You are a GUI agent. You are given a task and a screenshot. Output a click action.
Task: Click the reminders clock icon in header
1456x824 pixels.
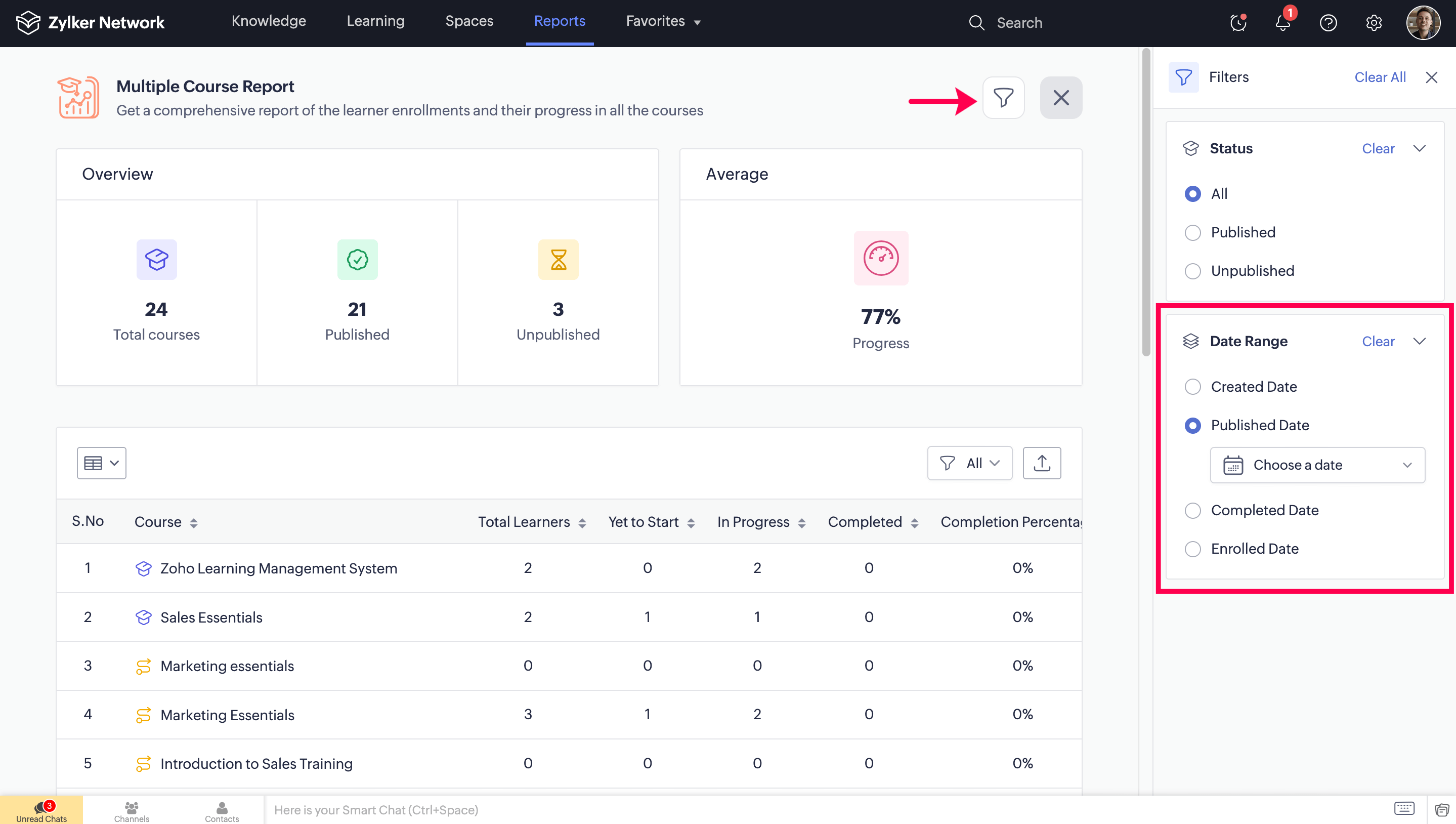[x=1237, y=23]
